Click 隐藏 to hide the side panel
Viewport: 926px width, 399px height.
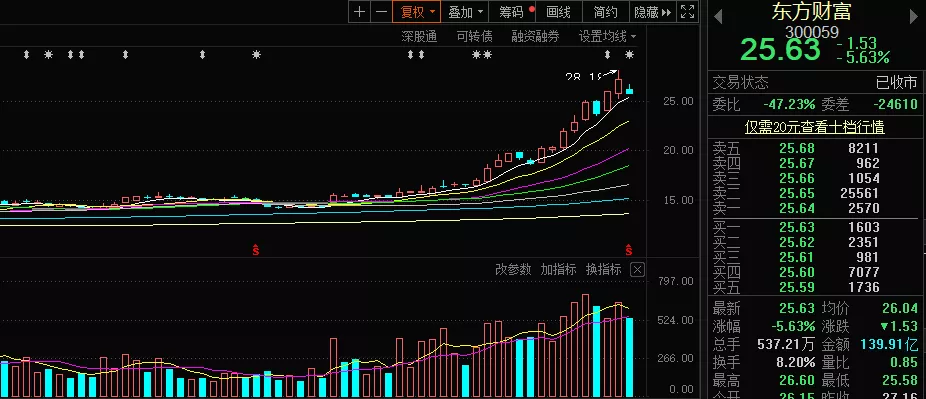click(x=652, y=12)
